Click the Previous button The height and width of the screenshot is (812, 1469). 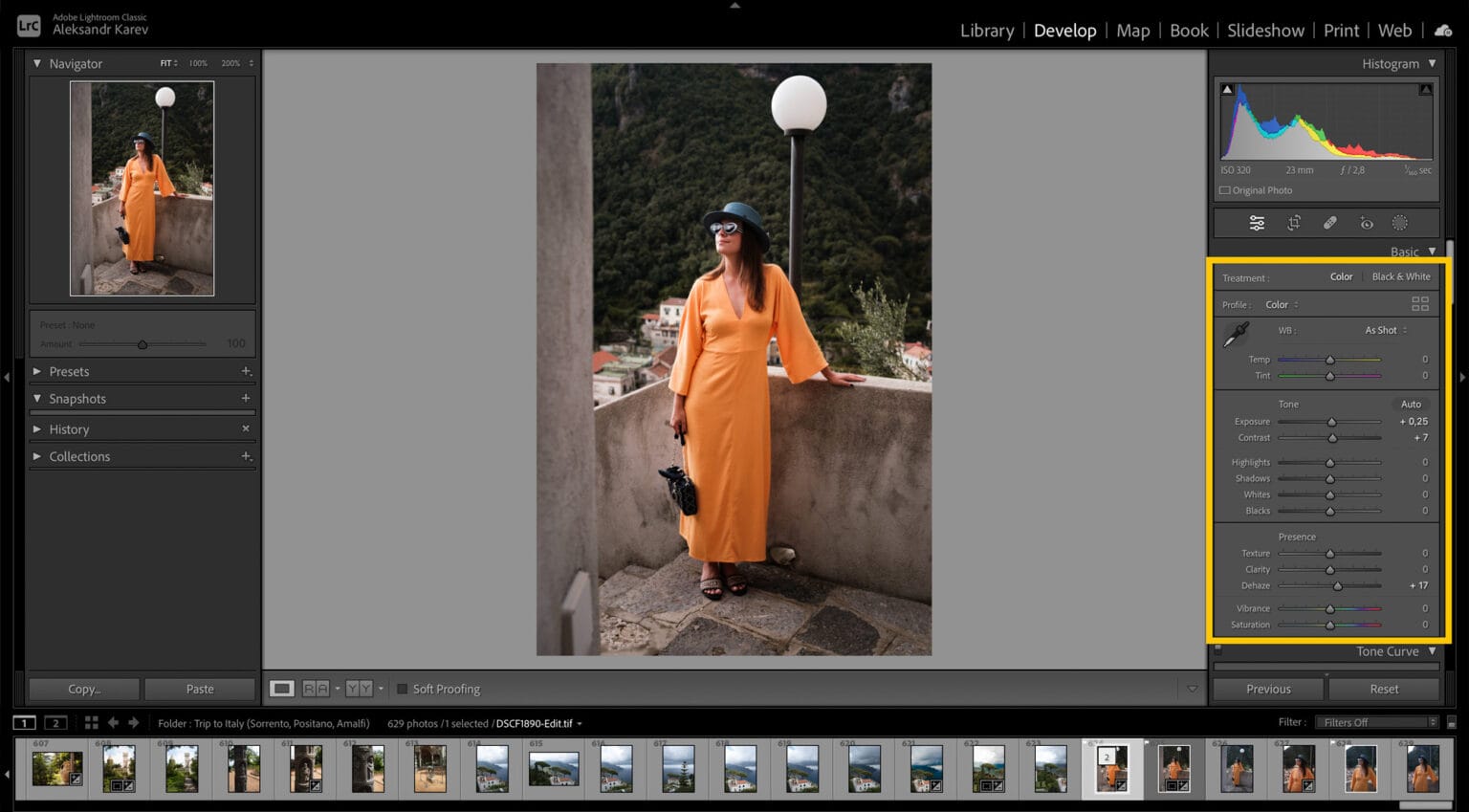click(1267, 689)
